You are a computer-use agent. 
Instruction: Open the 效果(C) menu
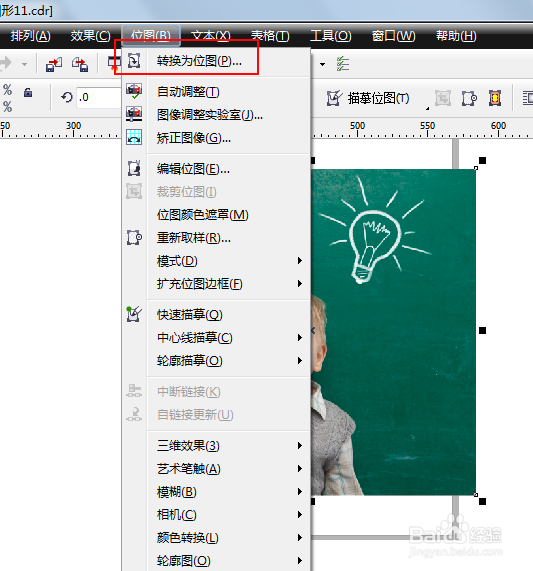point(90,36)
